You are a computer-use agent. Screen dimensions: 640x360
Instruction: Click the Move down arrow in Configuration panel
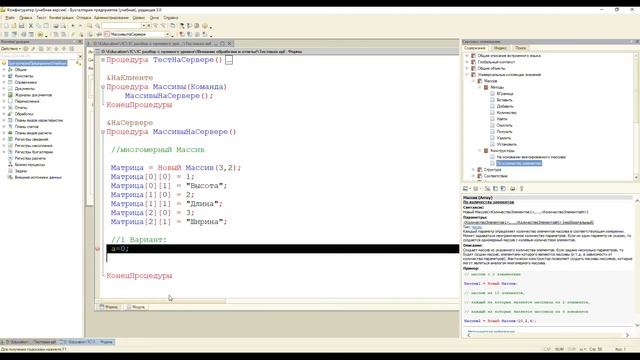pos(64,49)
